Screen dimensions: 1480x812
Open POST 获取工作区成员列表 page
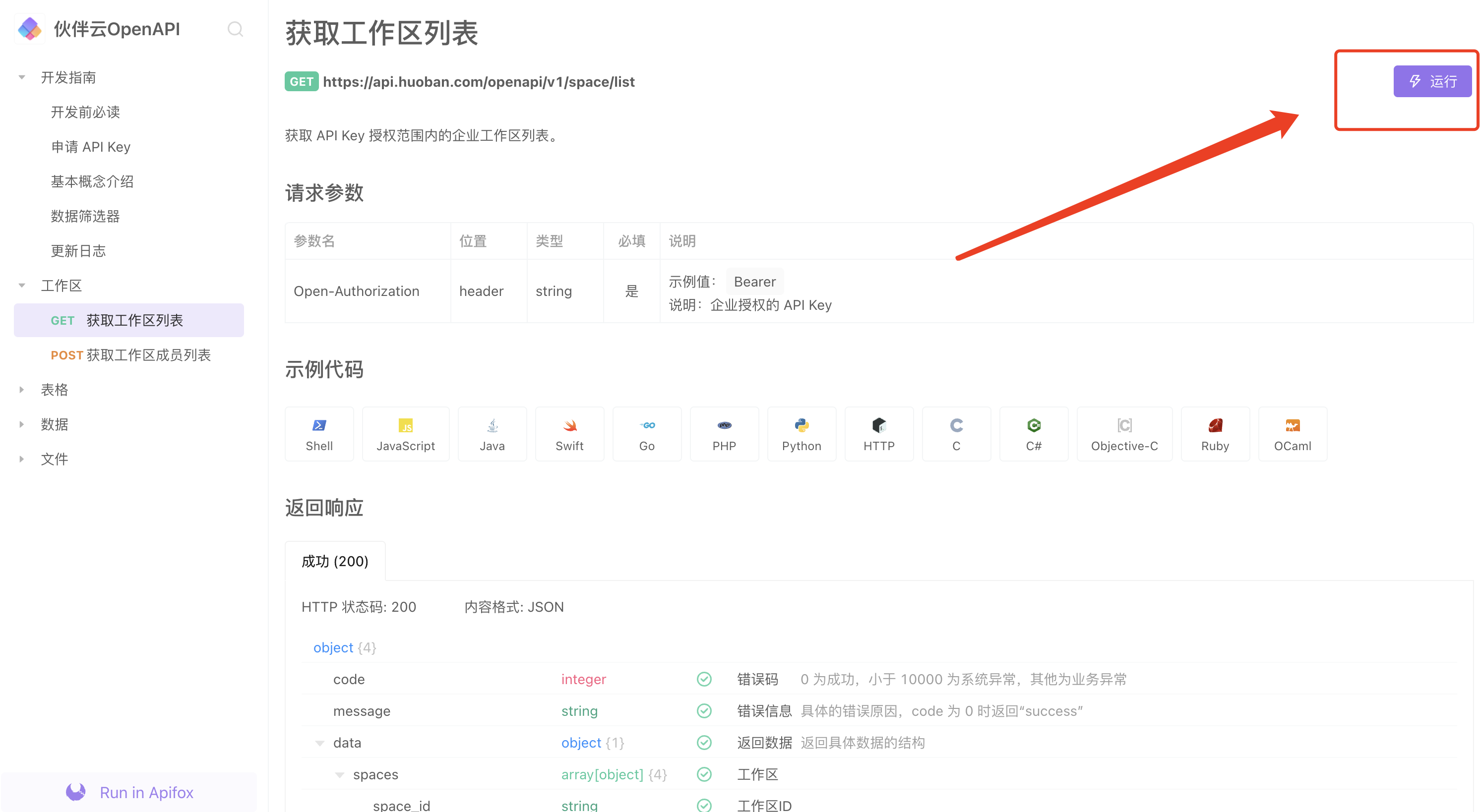(x=131, y=355)
